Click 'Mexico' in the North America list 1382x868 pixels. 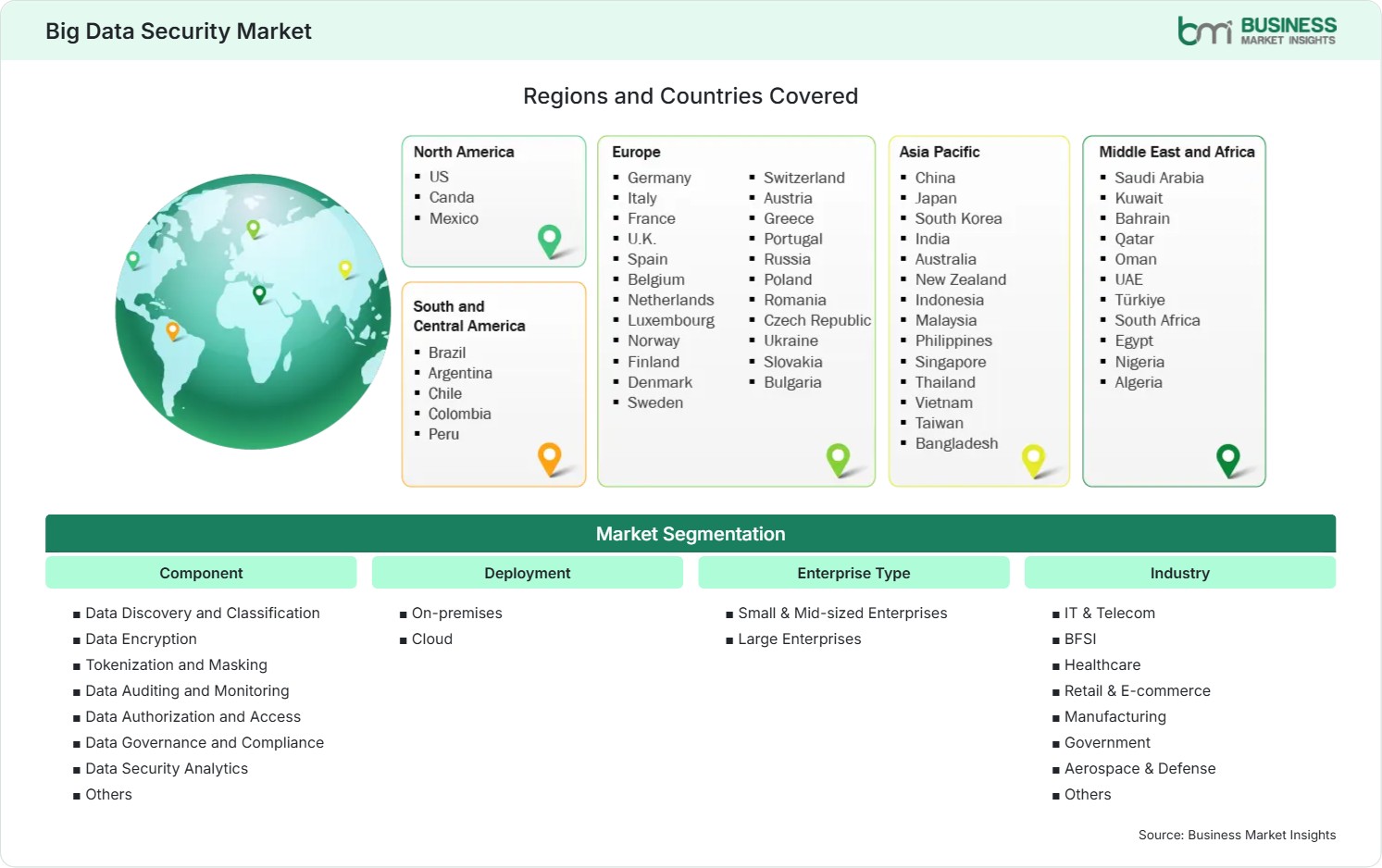click(454, 218)
